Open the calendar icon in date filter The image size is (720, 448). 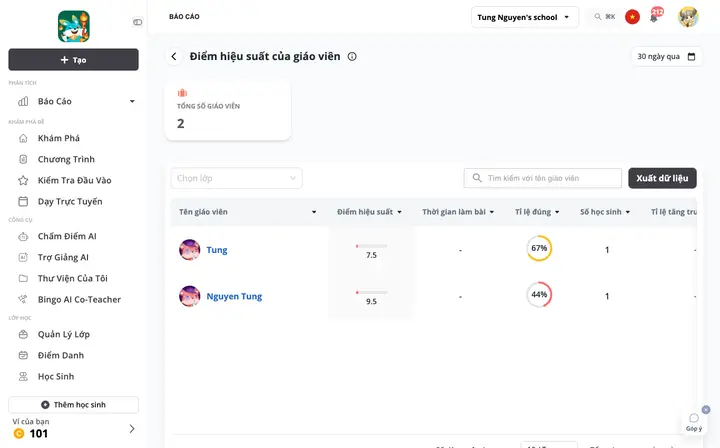691,56
